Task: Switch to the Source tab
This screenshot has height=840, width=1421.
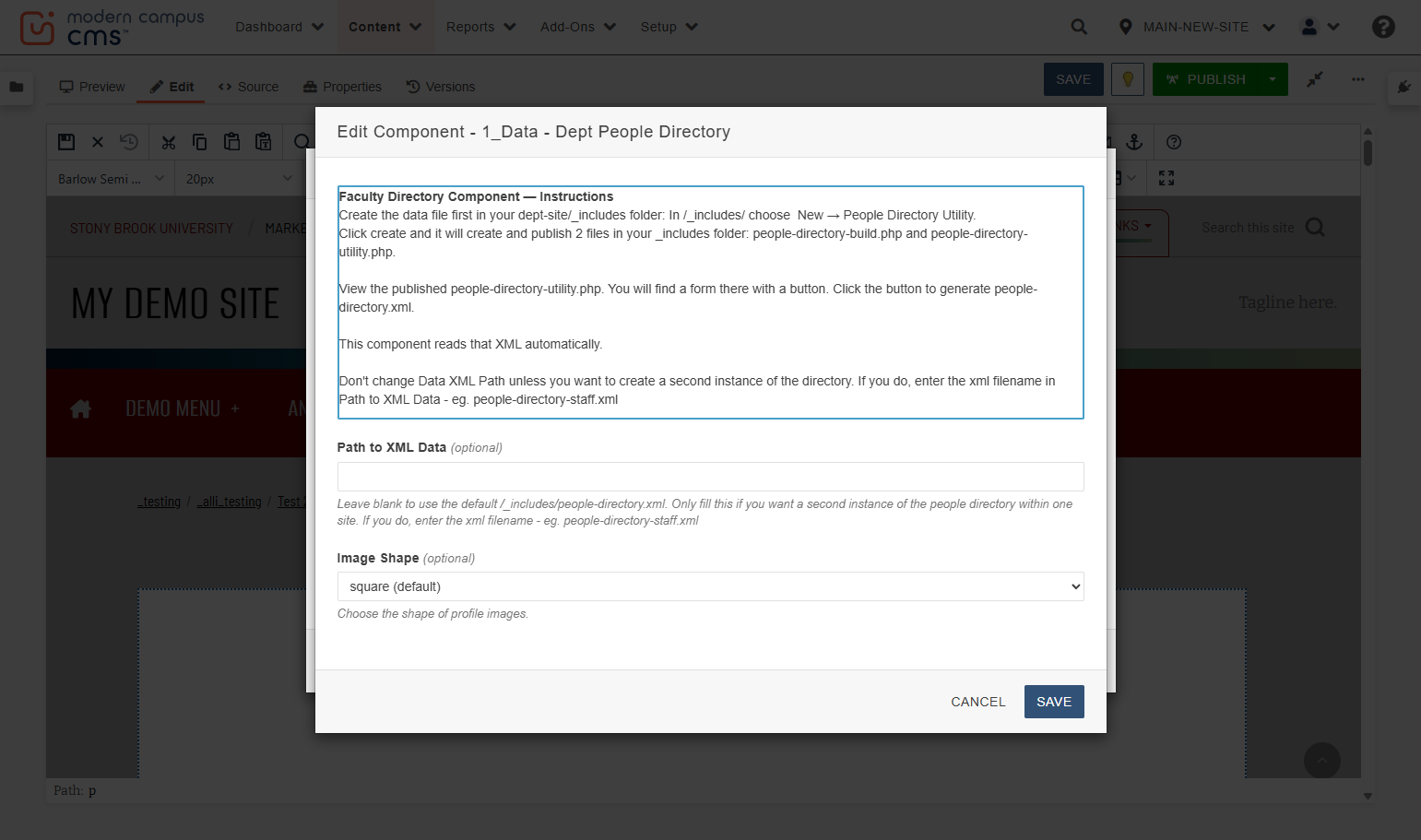Action: click(x=248, y=87)
